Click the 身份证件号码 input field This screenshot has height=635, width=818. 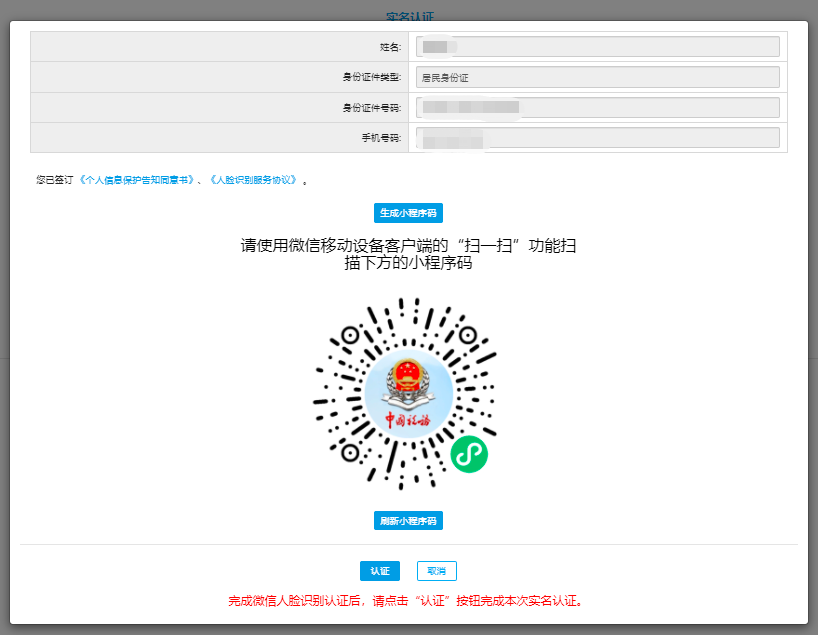coord(598,107)
